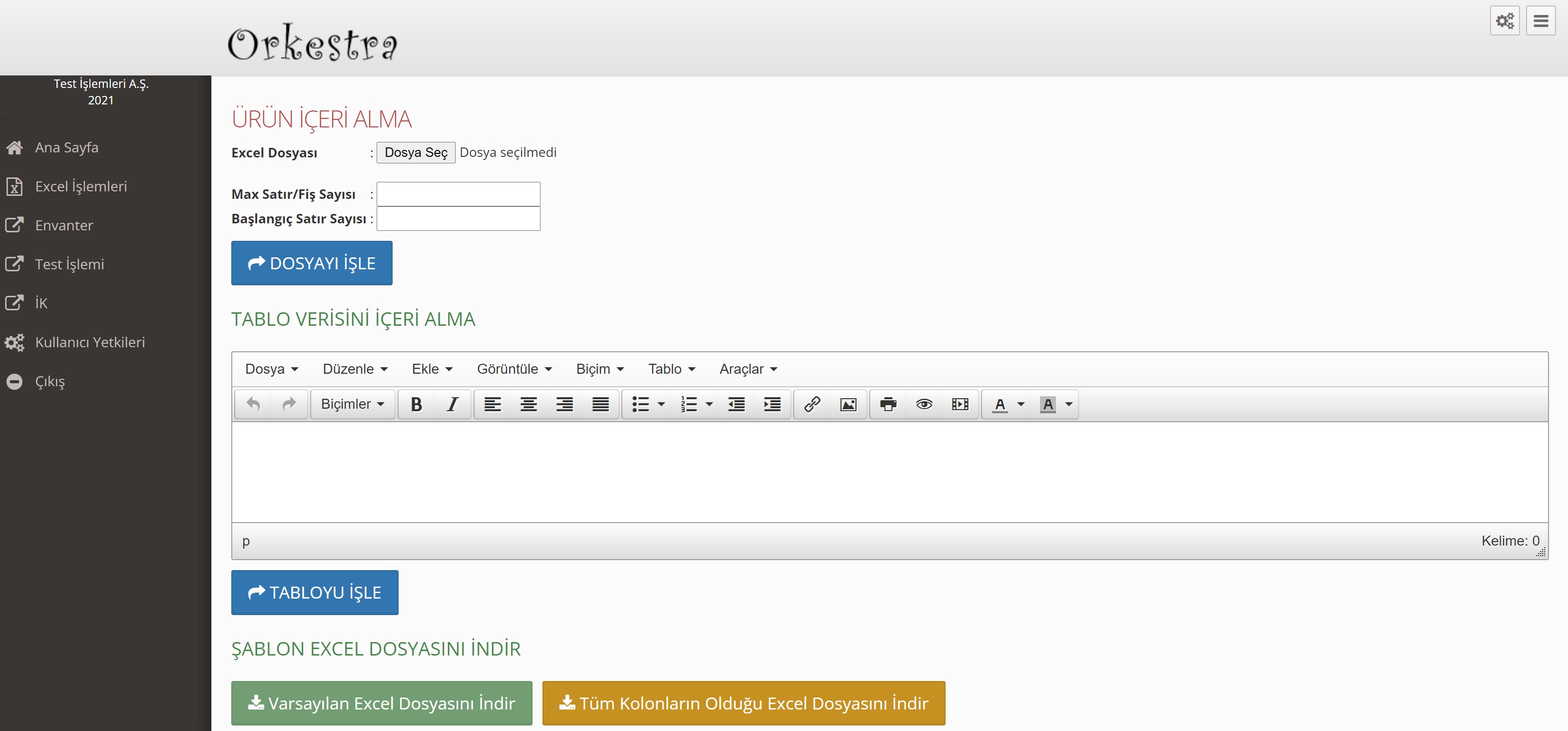
Task: Insert a link using chain icon
Action: pyautogui.click(x=812, y=404)
